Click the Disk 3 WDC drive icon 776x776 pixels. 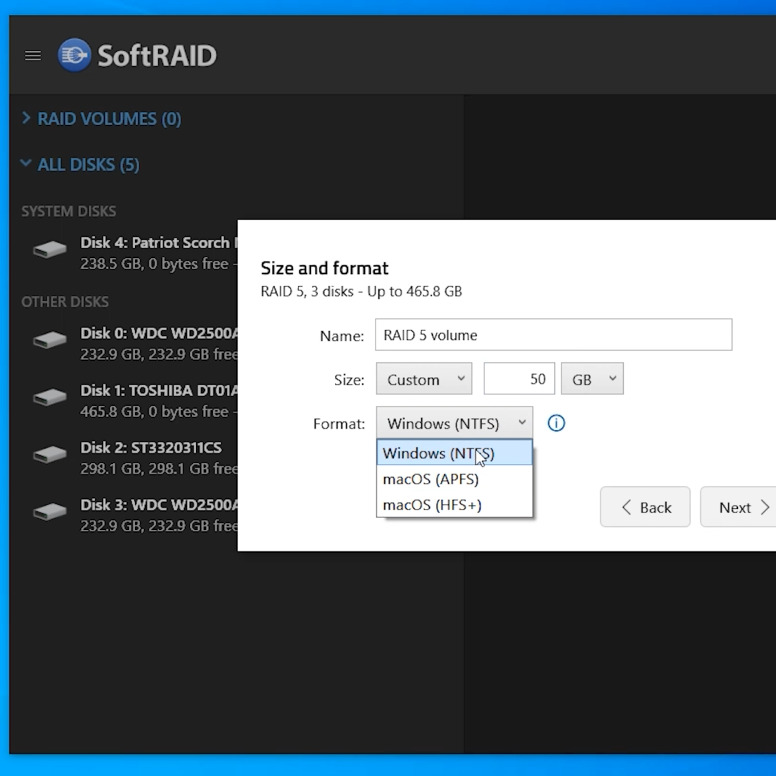click(x=49, y=512)
